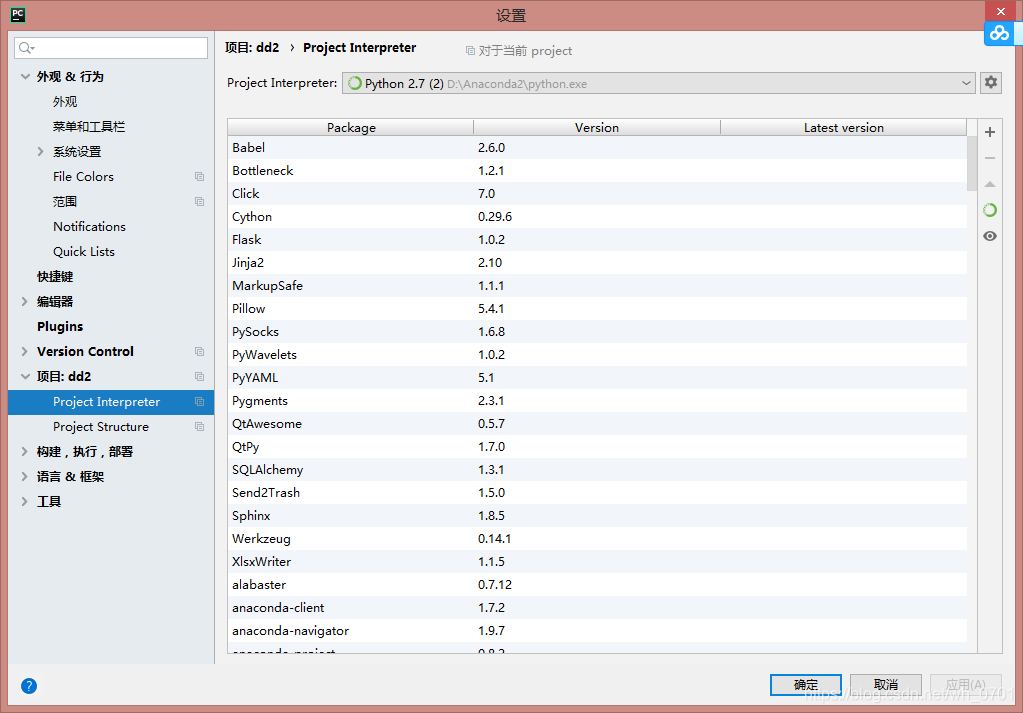Click the search magnifier icon
This screenshot has height=713, width=1023.
pyautogui.click(x=26, y=48)
